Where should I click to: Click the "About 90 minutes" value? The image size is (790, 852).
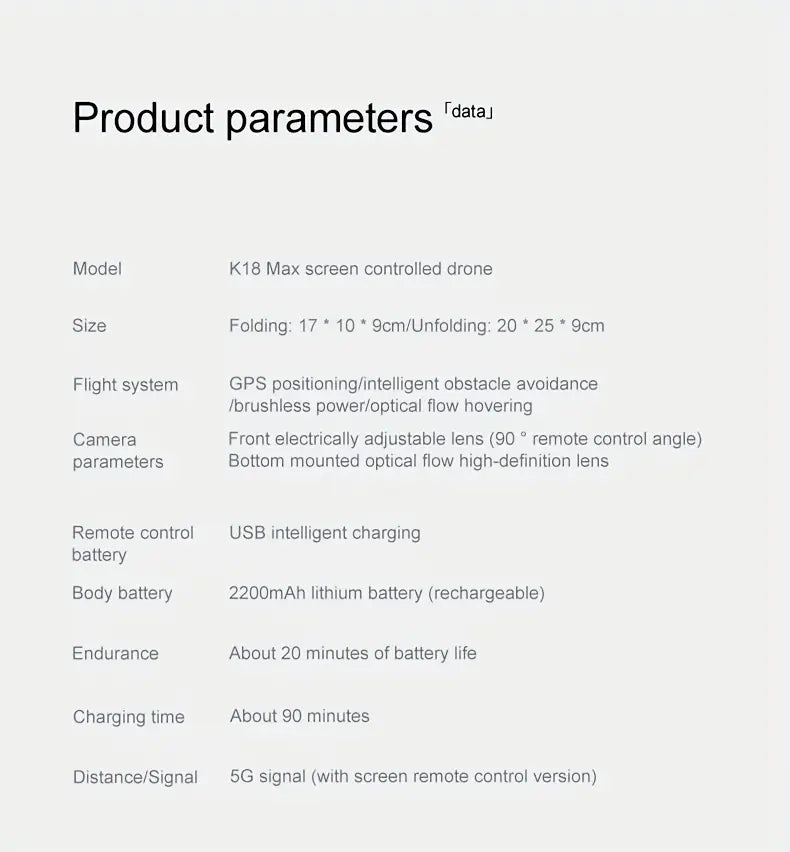pos(299,716)
